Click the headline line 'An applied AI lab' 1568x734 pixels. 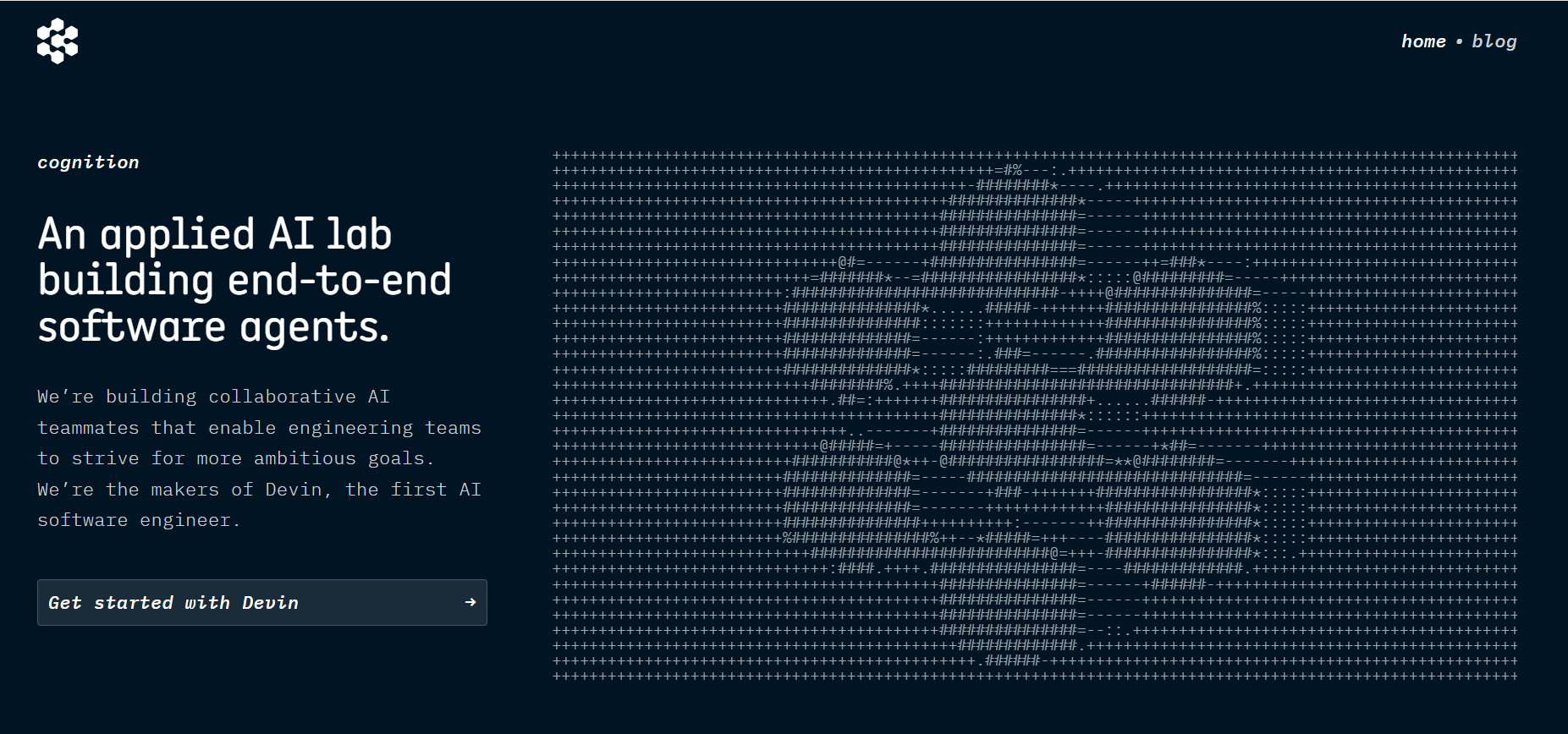coord(215,234)
